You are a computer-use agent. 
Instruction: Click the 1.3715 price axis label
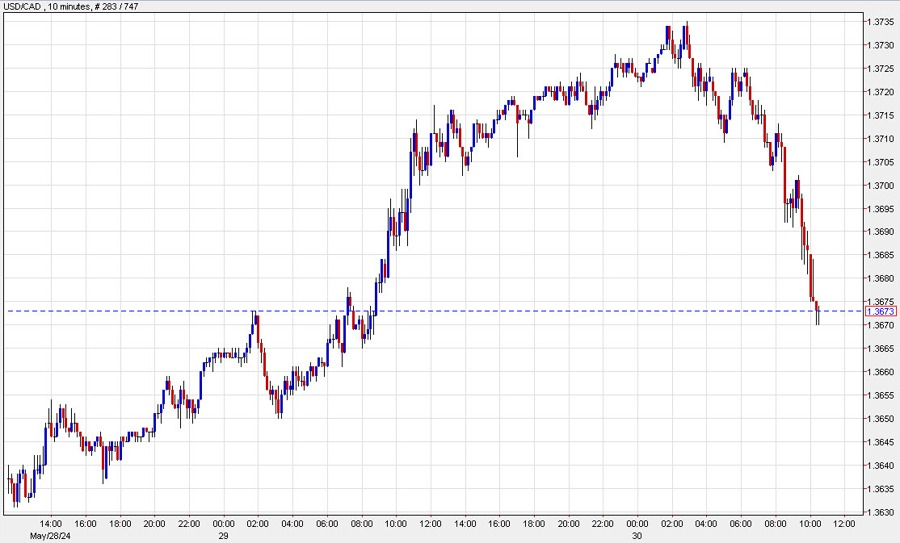(880, 115)
